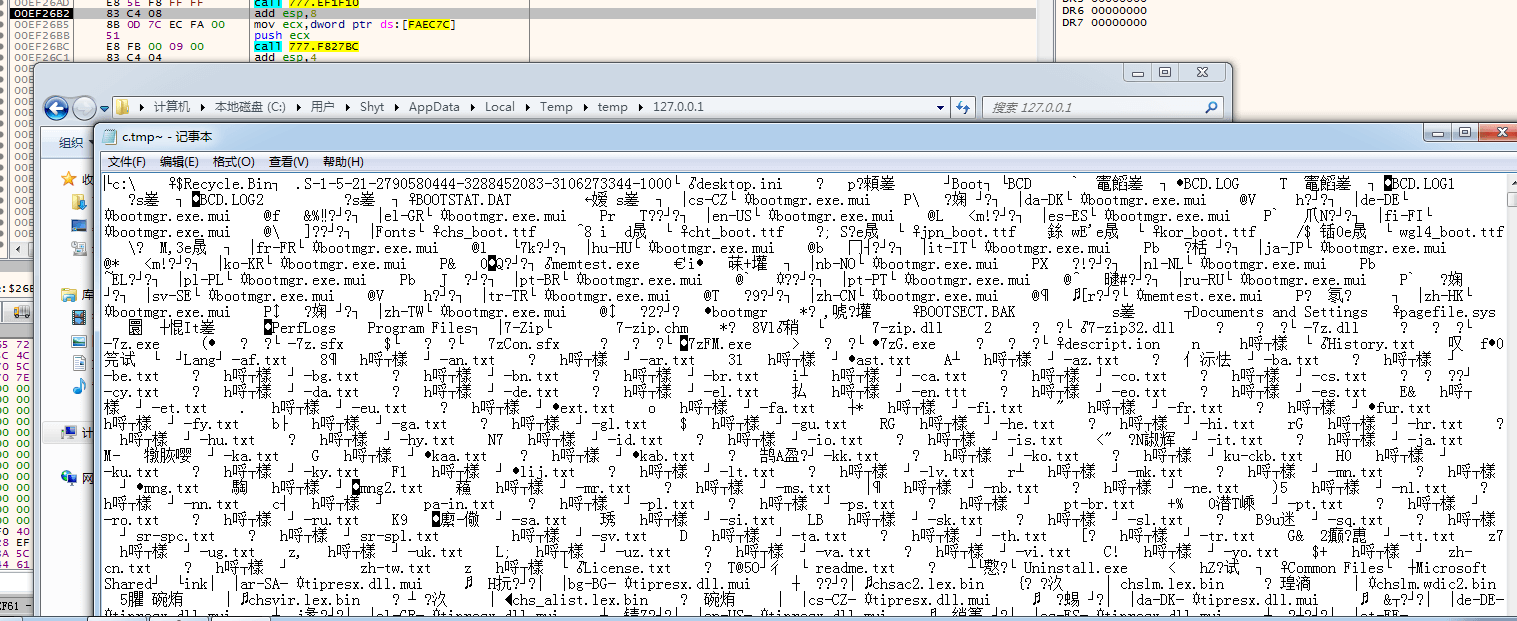Navigate to AppData in the breadcrumb
Screen dimensions: 1517x621
pos(434,107)
